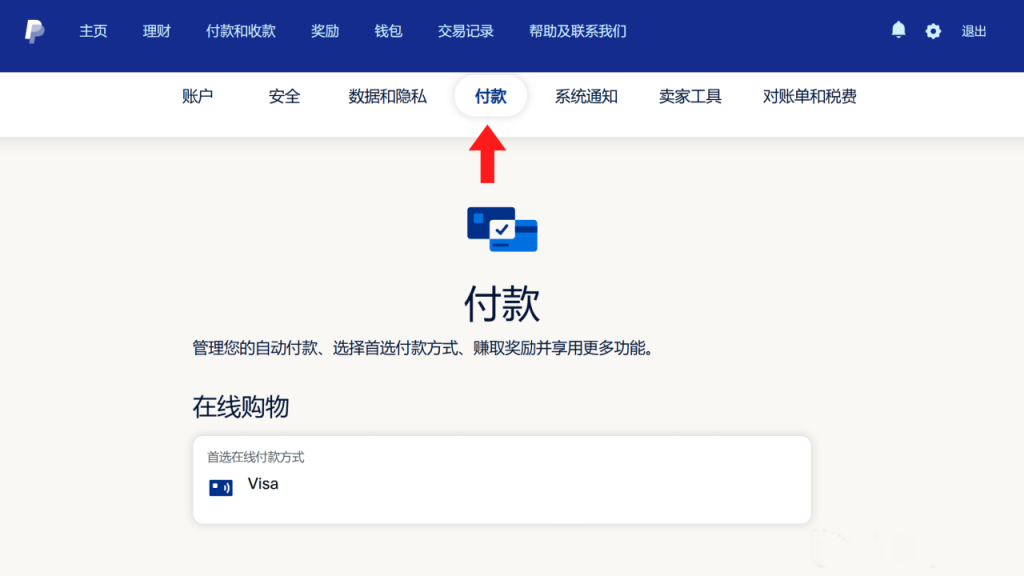Click the Visa payment method text
Screen dimensions: 1024x576
(x=263, y=484)
